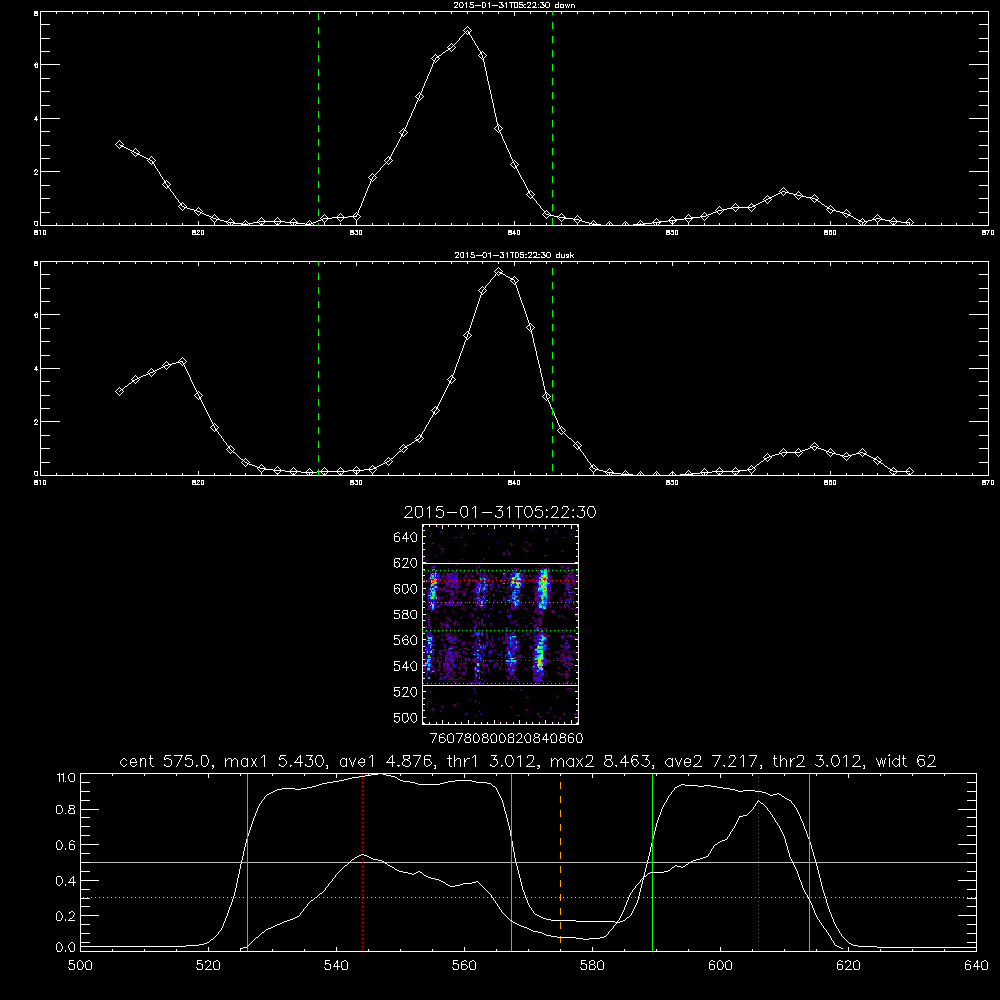This screenshot has height=1000, width=1000.
Task: Click the 'ave2 7.217' value in the stats line
Action: pyautogui.click(x=711, y=761)
